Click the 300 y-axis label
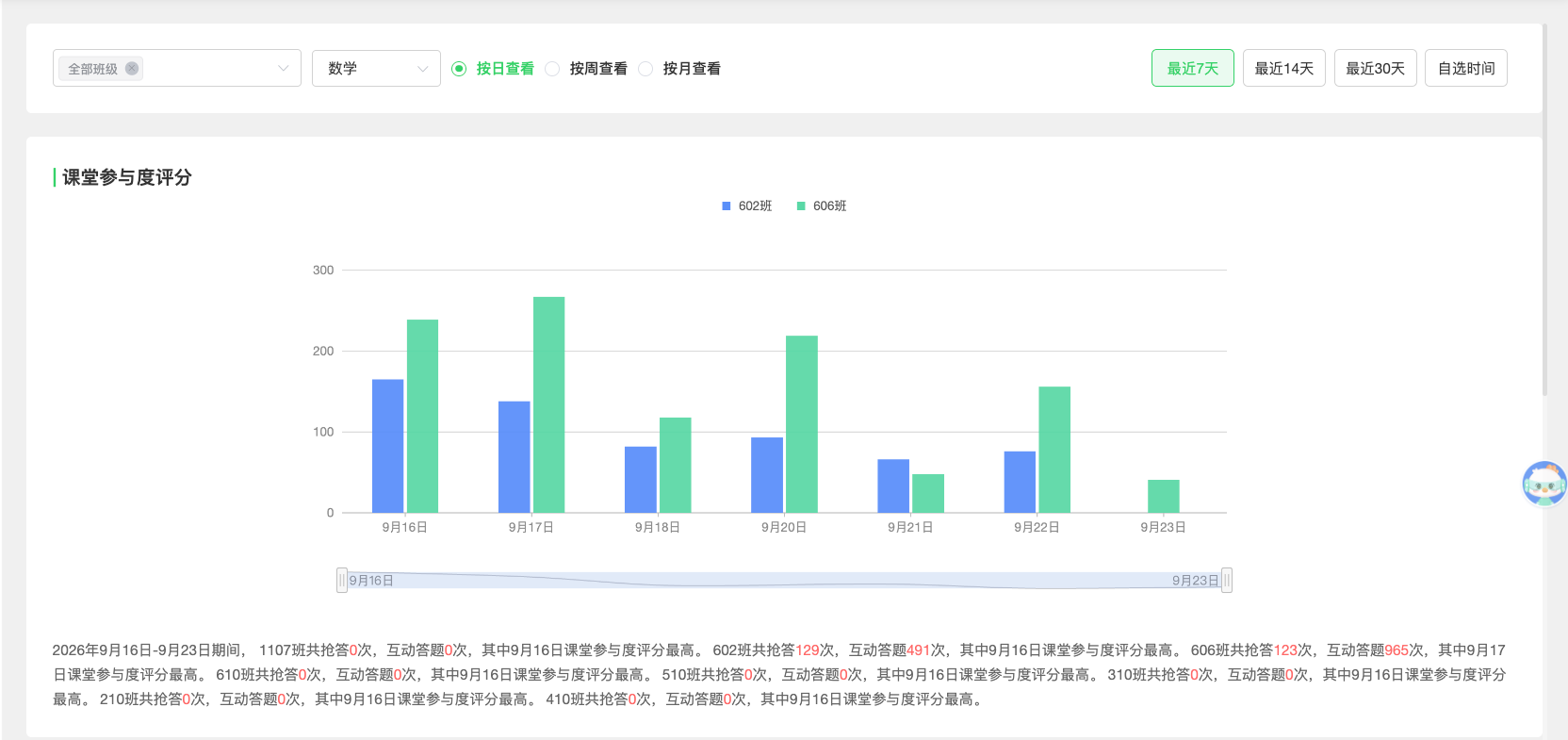 pyautogui.click(x=323, y=270)
